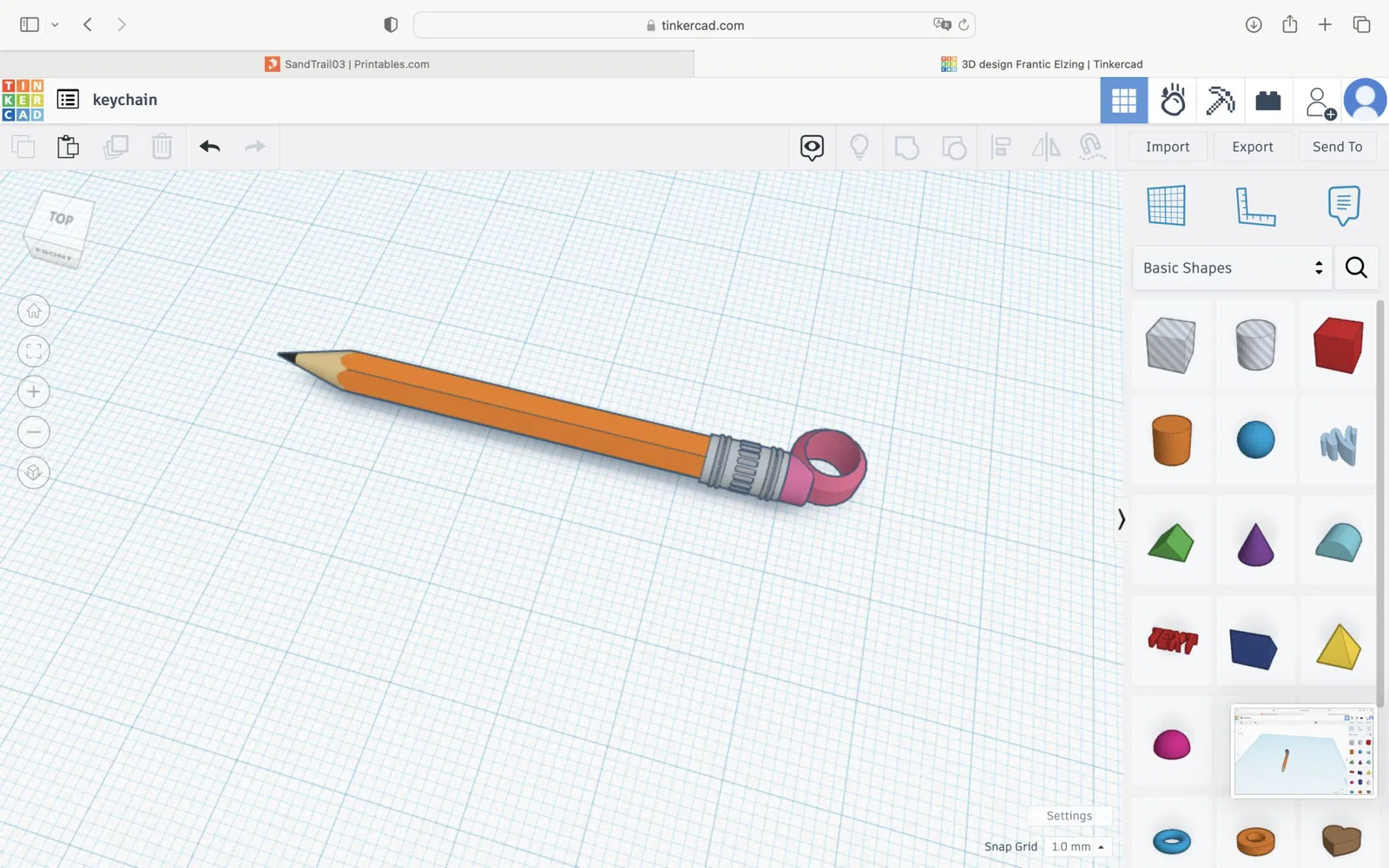Open Sim Lab icon

1173,101
